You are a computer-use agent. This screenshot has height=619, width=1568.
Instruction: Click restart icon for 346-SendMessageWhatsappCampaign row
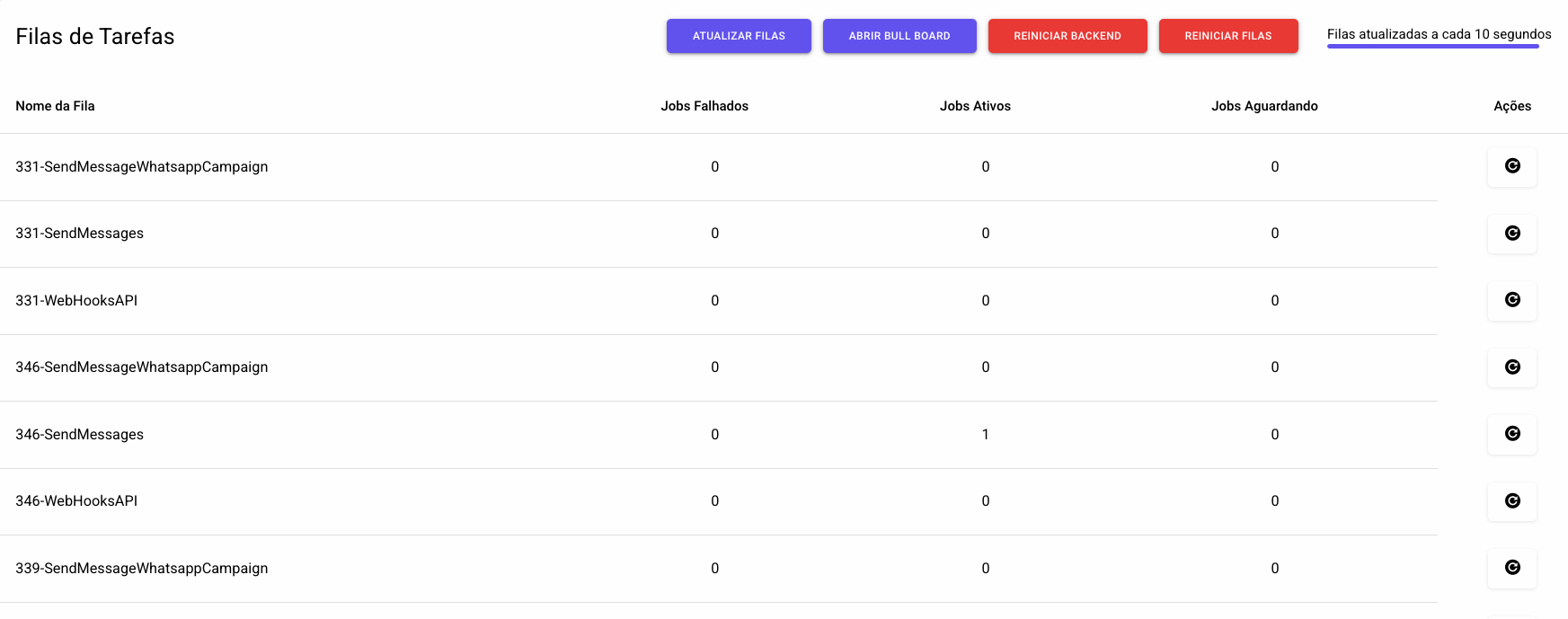(1511, 367)
